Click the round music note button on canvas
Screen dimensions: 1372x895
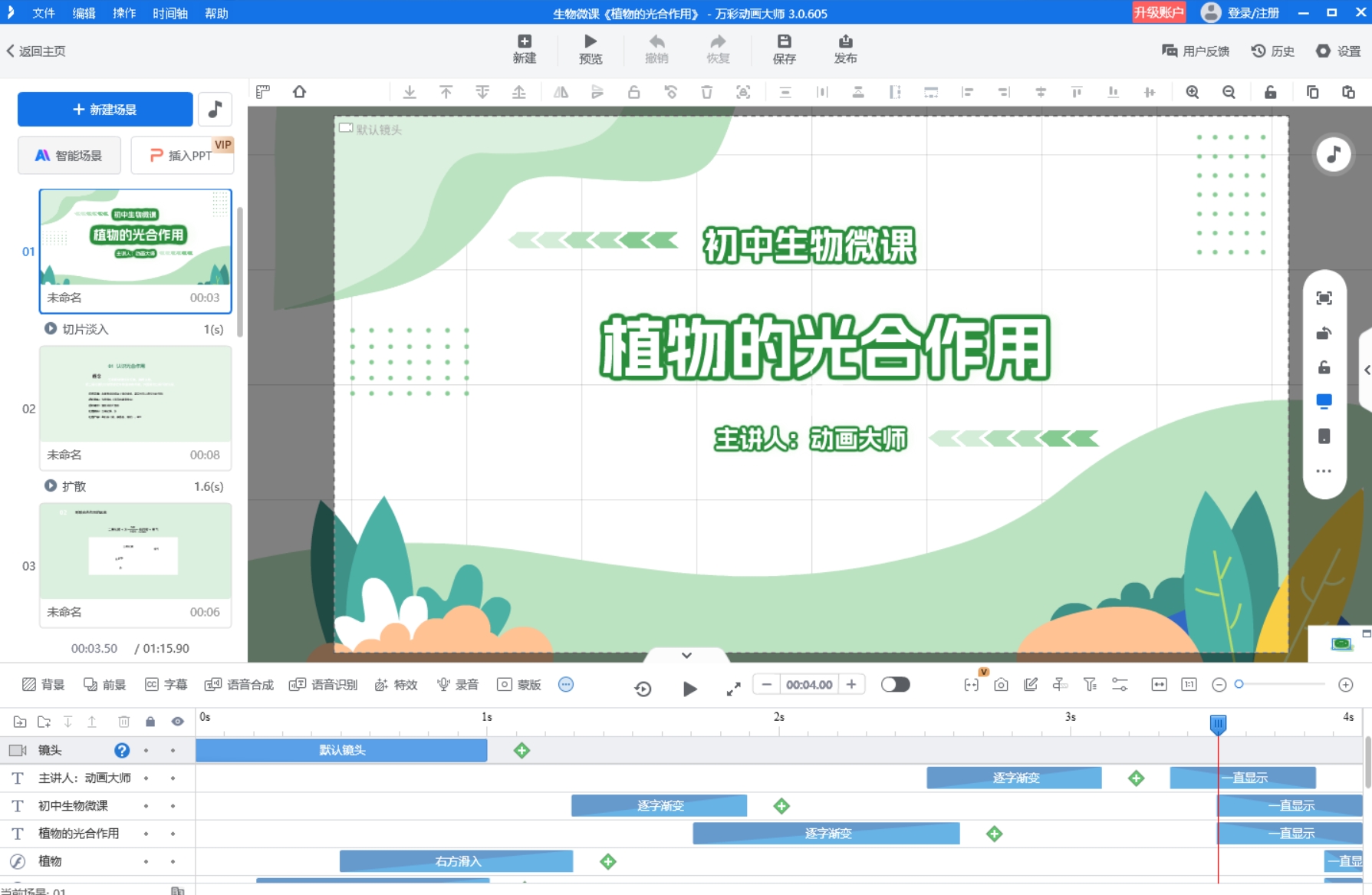pos(1334,154)
